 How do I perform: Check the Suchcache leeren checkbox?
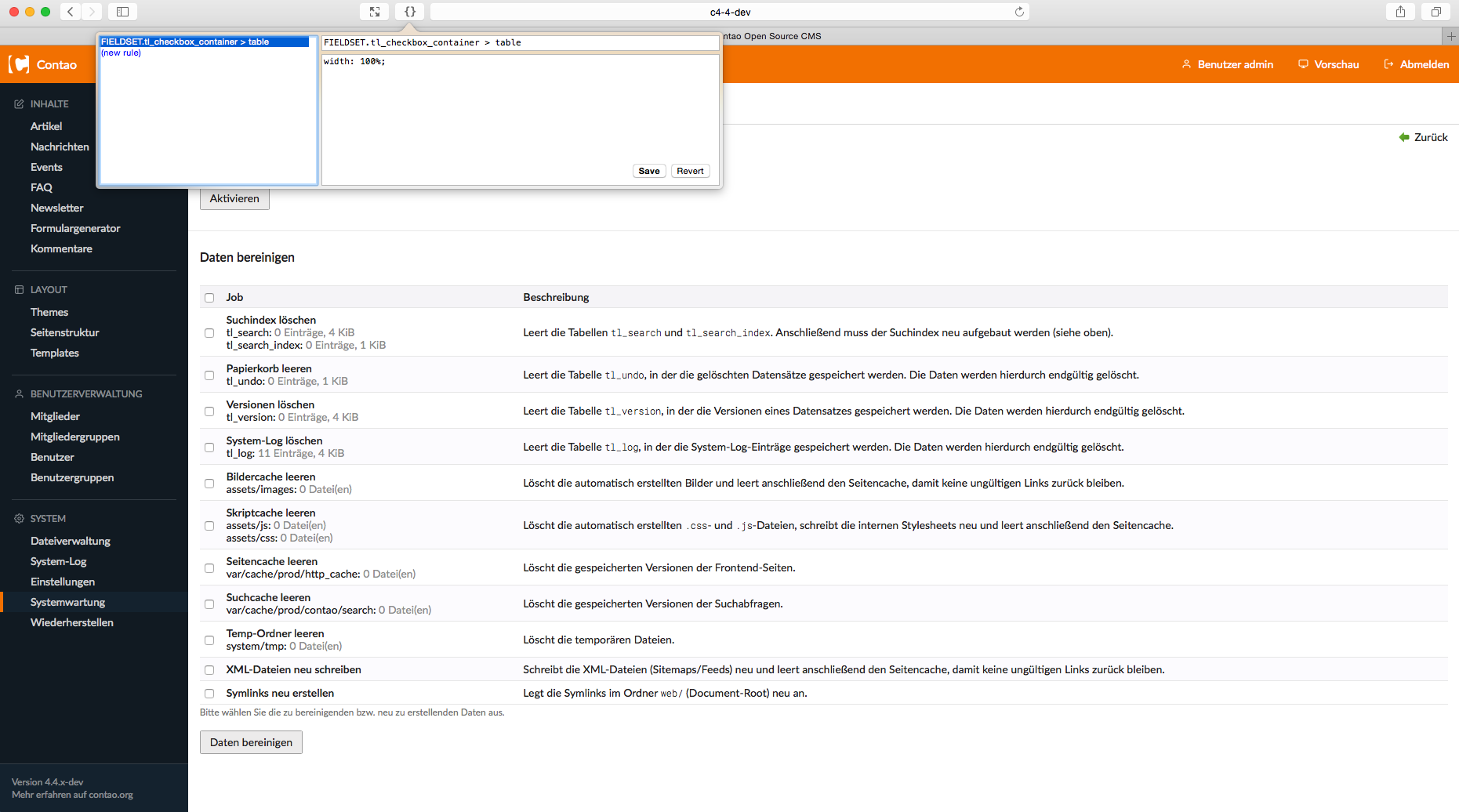point(209,604)
